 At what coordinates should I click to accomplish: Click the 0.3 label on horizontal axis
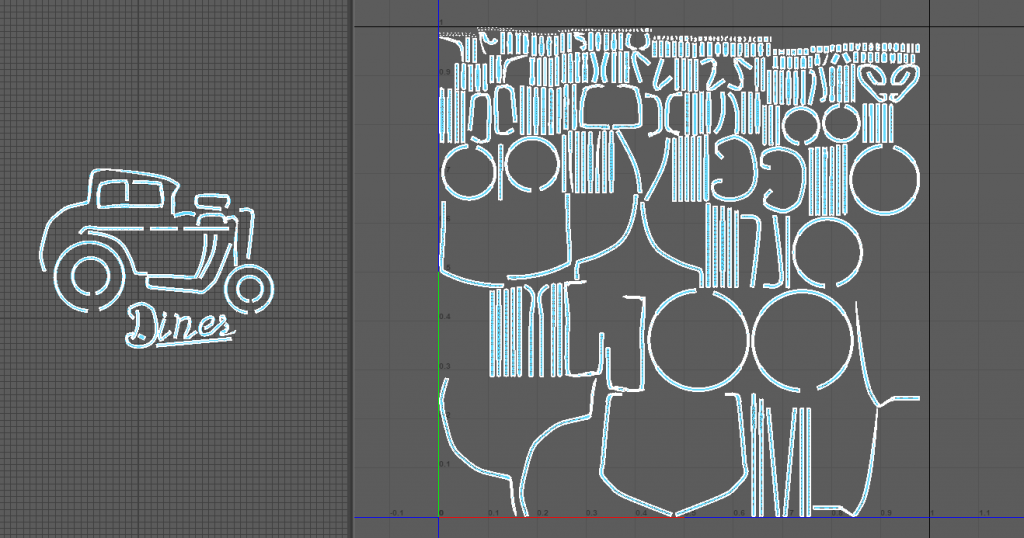[591, 513]
